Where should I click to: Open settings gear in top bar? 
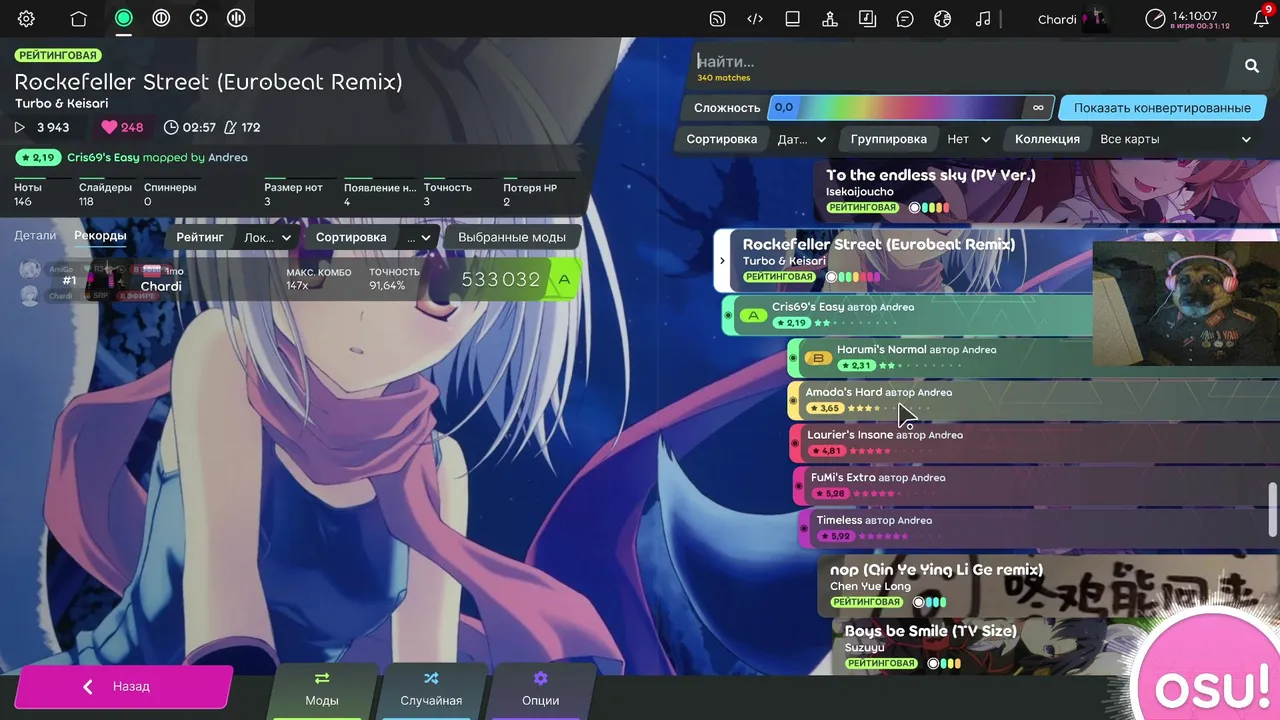[26, 18]
